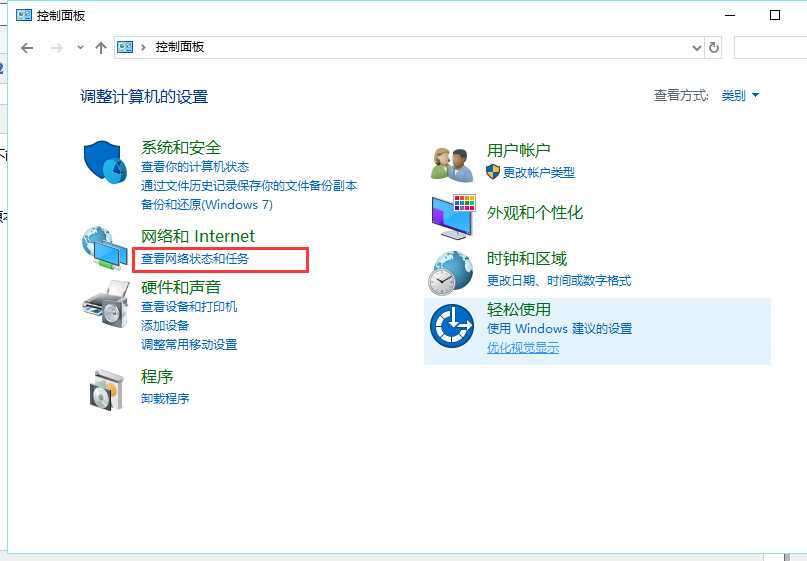Open 通过文件历史记录保存你的文件备份副本 link
The width and height of the screenshot is (807, 561).
249,186
